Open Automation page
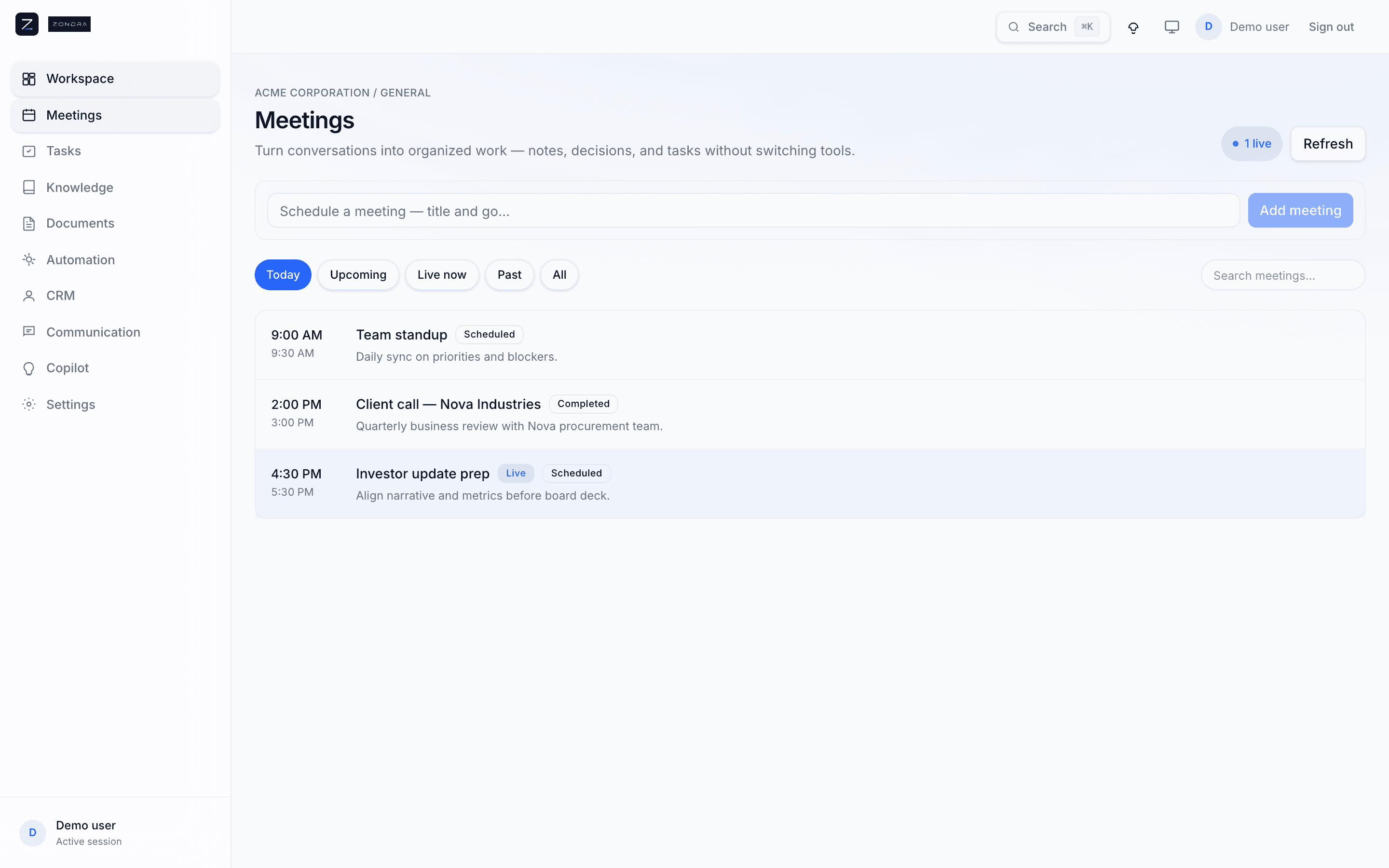Screen dimensions: 1389x868 pyautogui.click(x=81, y=259)
